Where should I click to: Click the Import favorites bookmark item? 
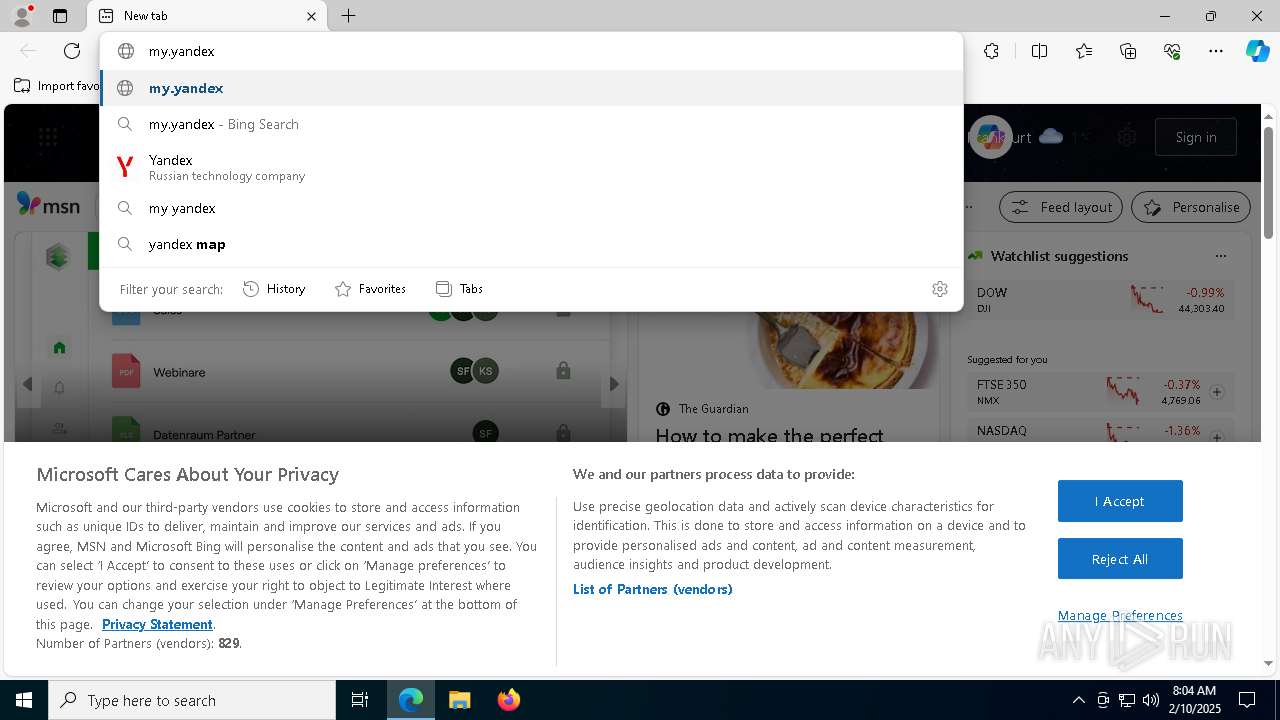(56, 86)
